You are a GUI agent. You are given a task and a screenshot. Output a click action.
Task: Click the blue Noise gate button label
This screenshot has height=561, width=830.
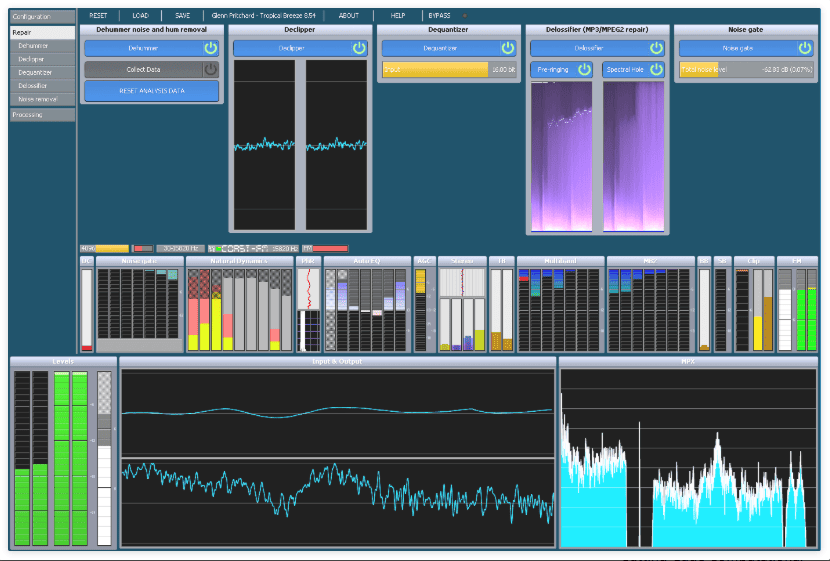737,48
